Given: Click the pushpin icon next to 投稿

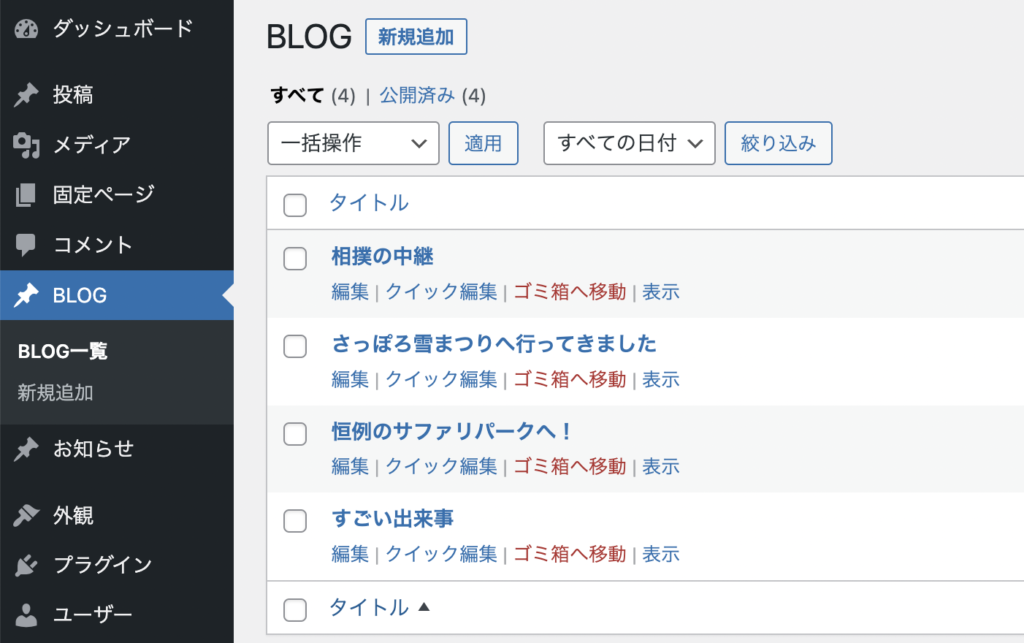Looking at the screenshot, I should 26,95.
